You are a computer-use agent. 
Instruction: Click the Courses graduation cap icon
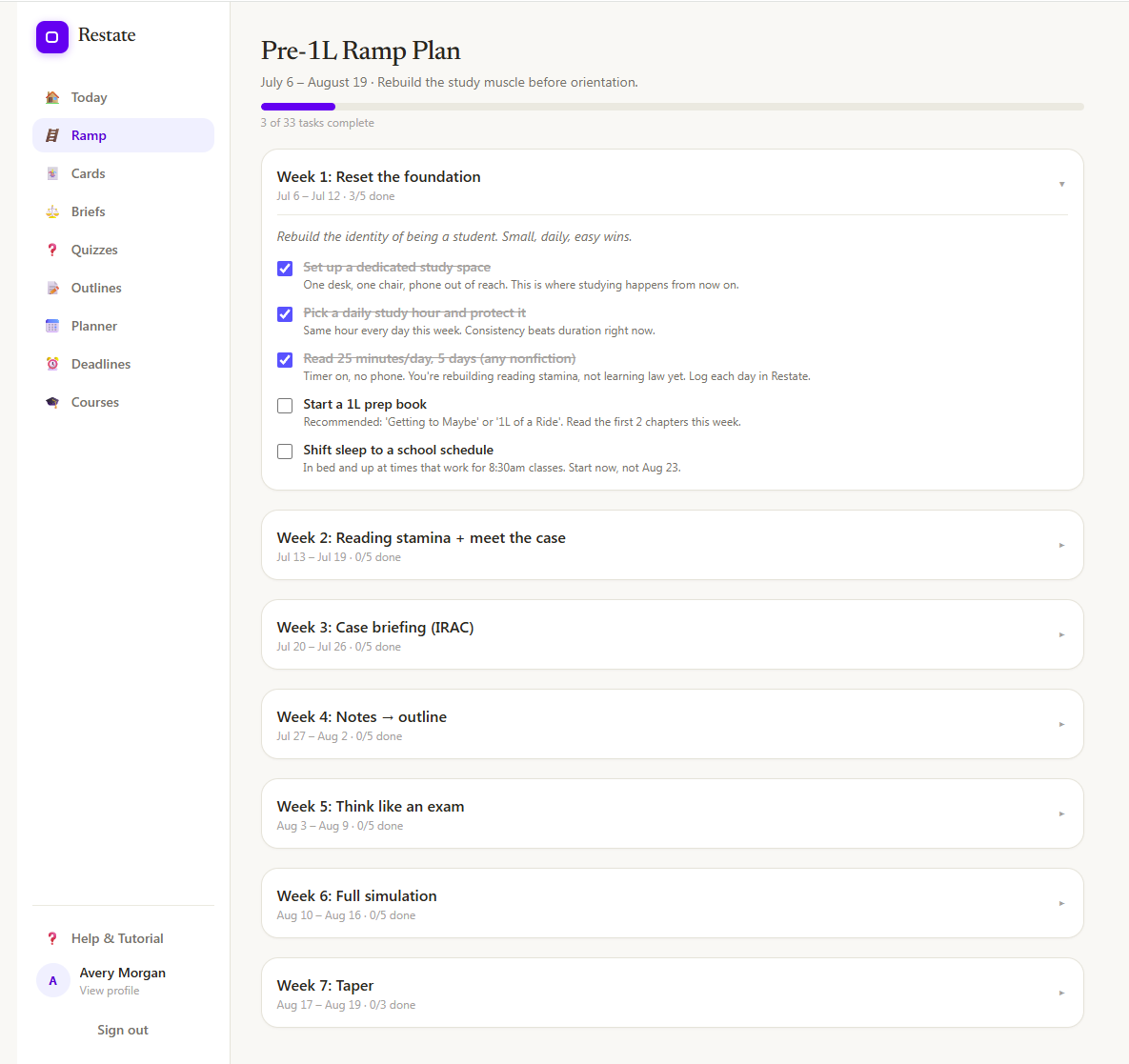coord(52,402)
